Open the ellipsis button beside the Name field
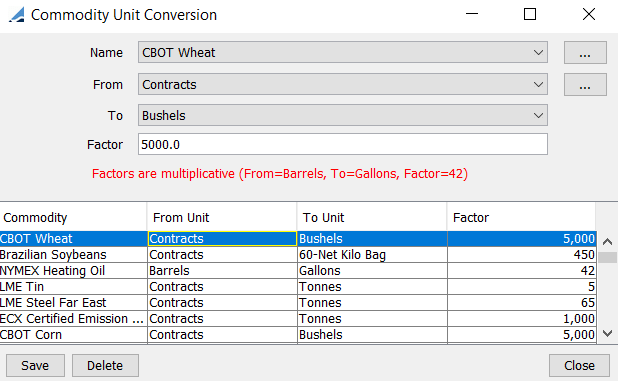Viewport: 618px width, 381px height. (x=585, y=52)
